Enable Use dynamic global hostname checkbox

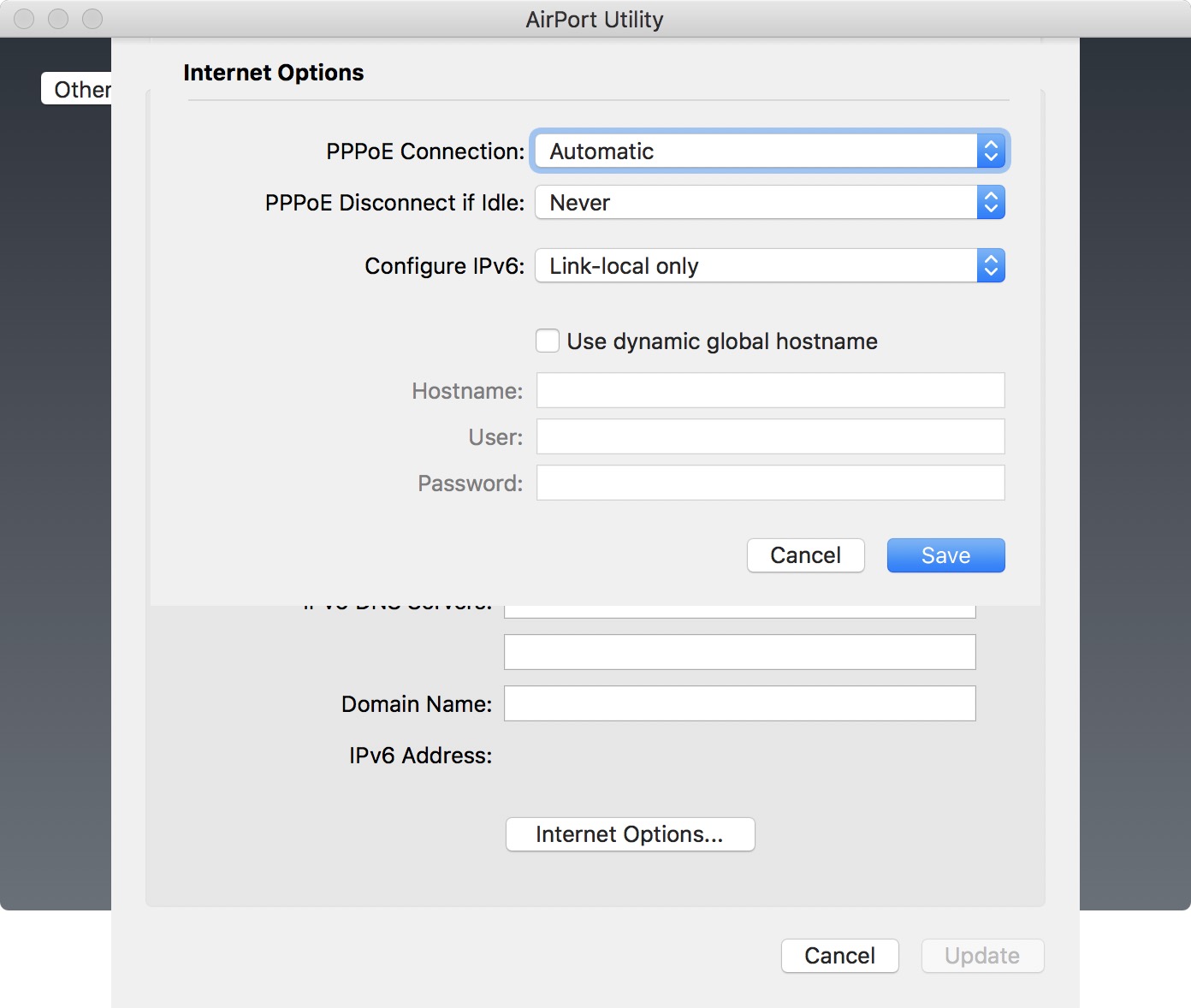click(x=548, y=341)
